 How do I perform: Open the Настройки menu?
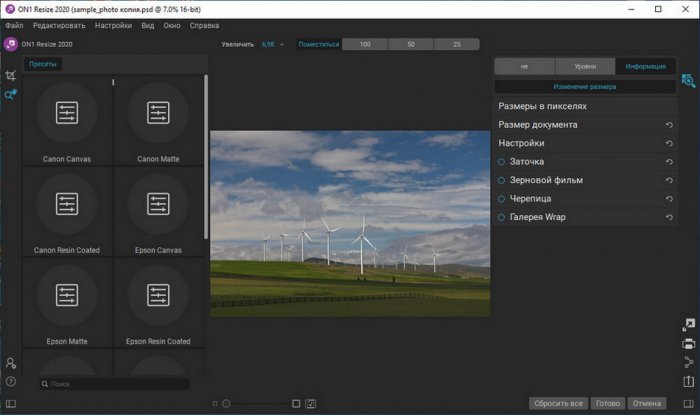(113, 25)
